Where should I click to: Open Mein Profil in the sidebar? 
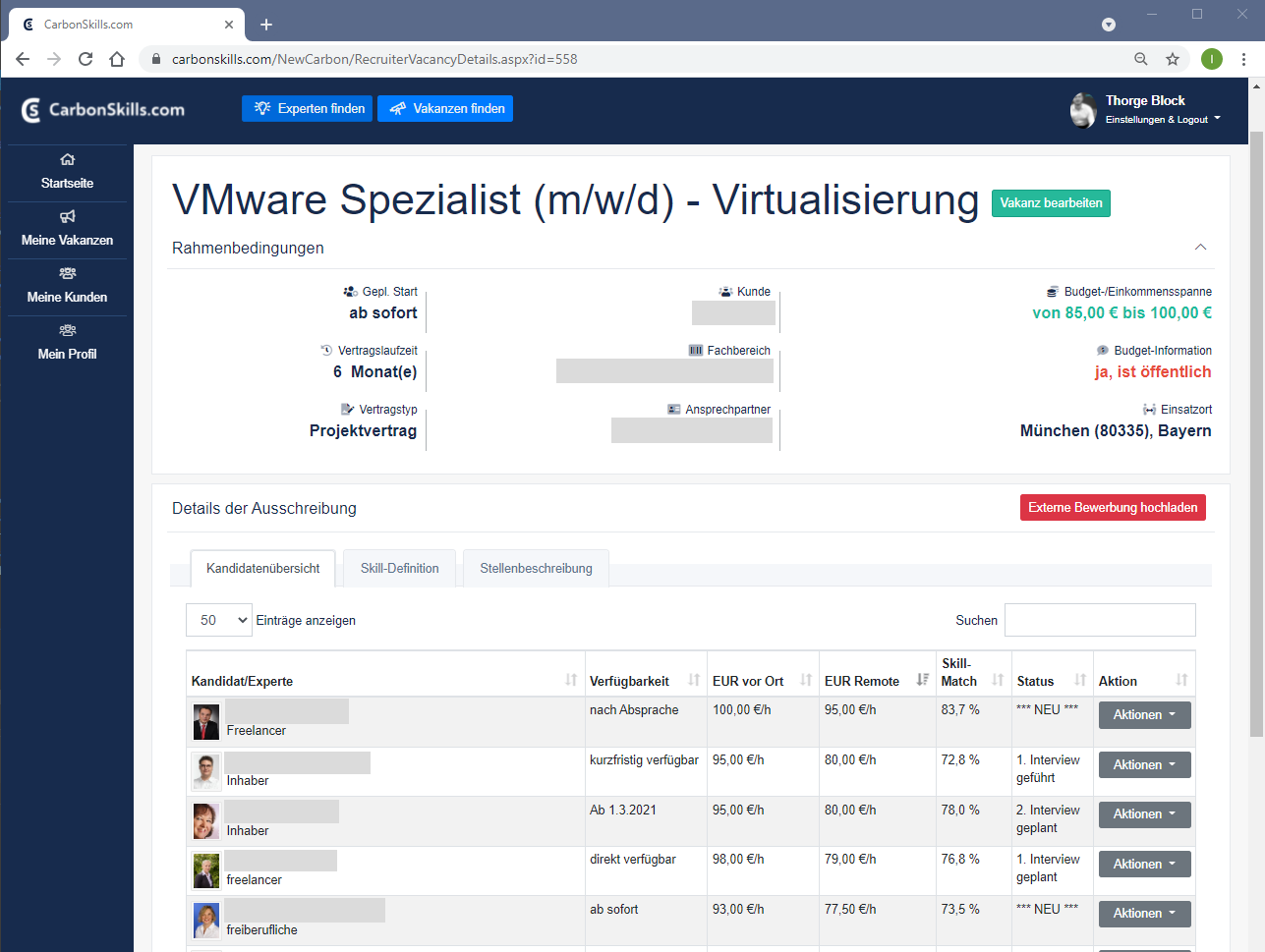coord(68,344)
